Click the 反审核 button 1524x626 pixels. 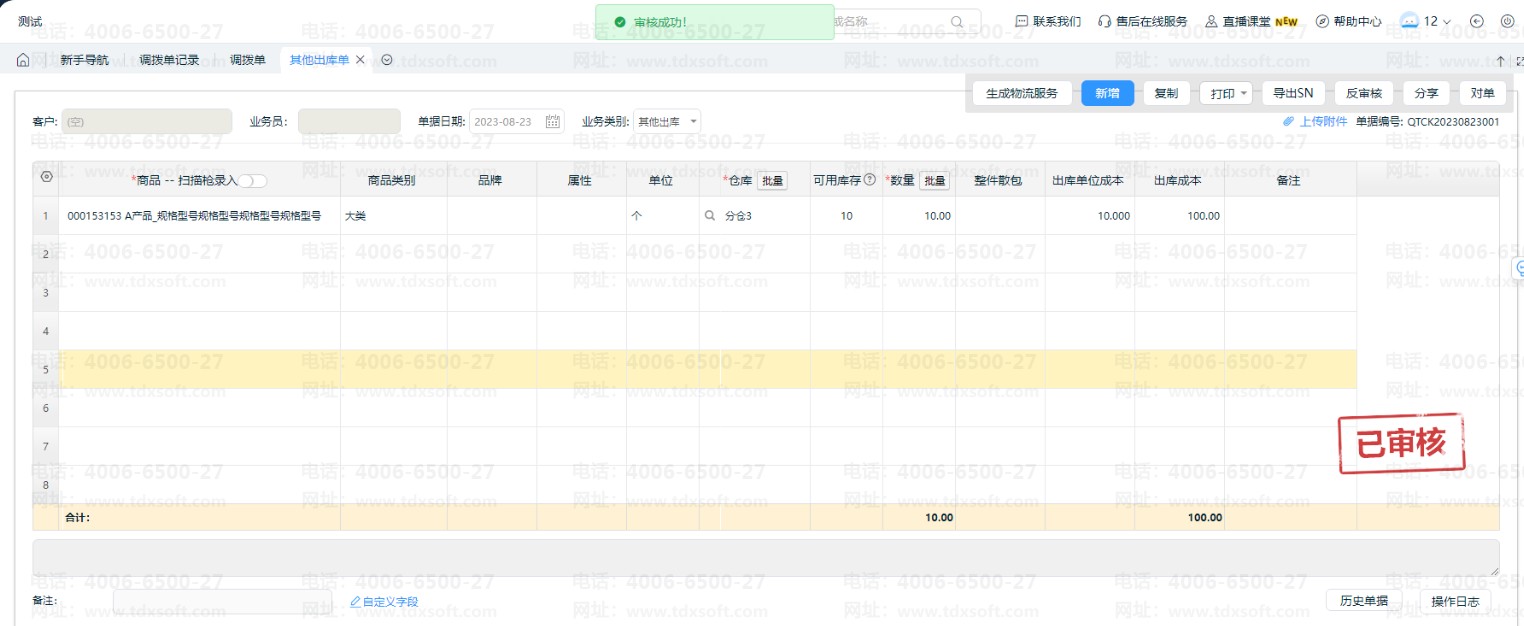pyautogui.click(x=1363, y=94)
